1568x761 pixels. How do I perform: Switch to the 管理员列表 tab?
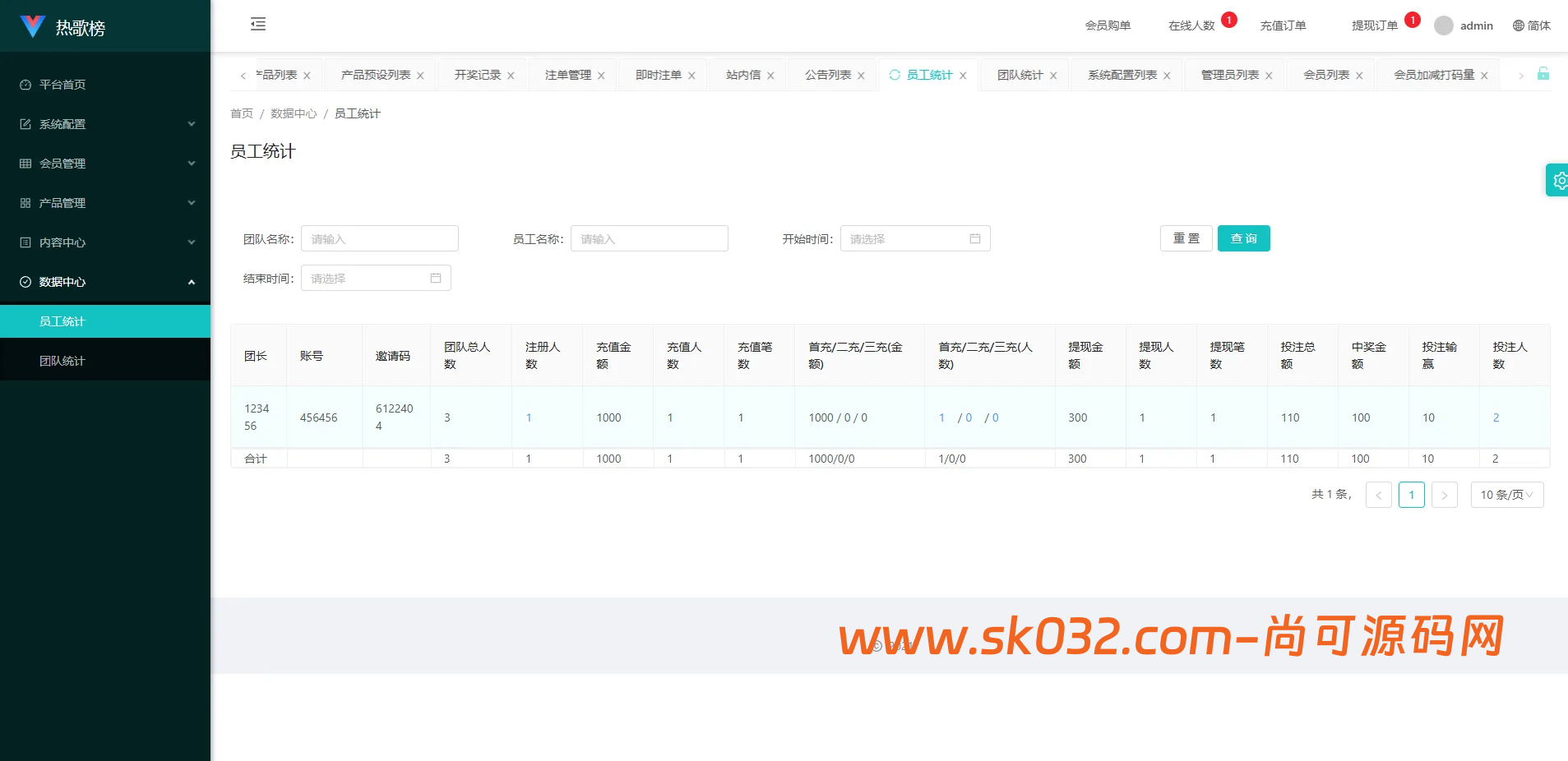(1230, 75)
